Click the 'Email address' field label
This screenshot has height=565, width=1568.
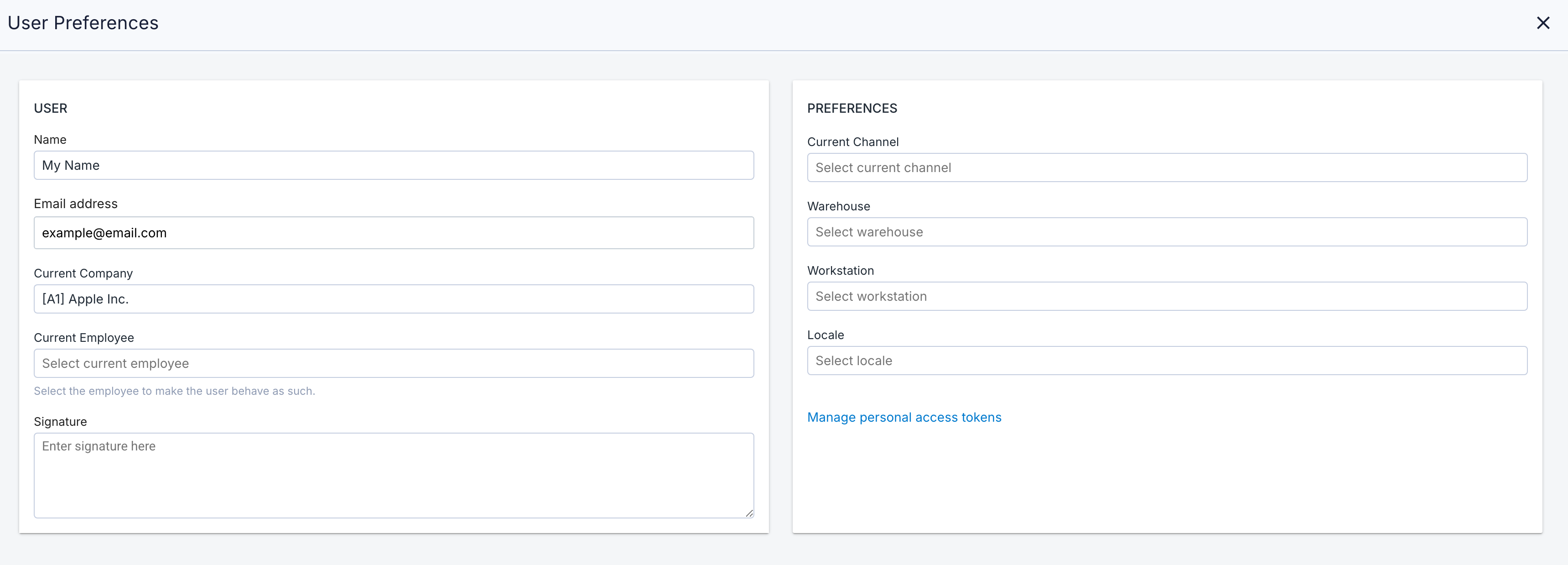tap(75, 204)
